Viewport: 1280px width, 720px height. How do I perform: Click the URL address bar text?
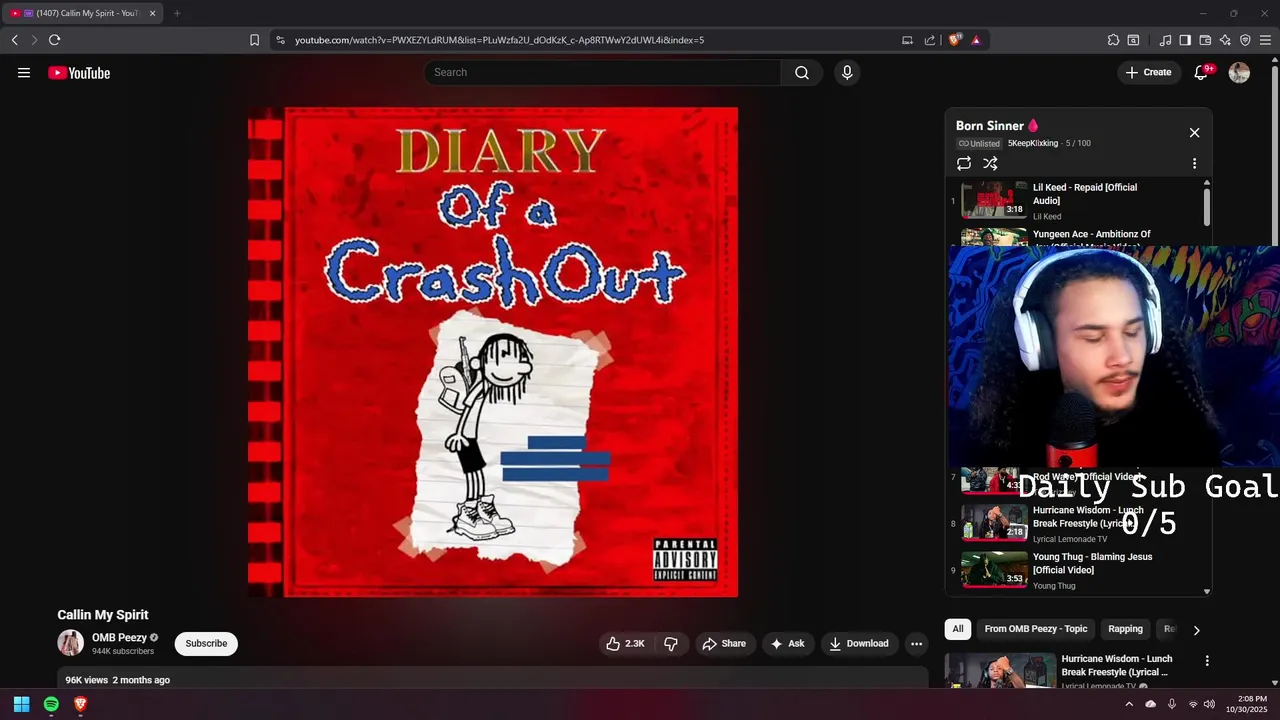pos(499,40)
